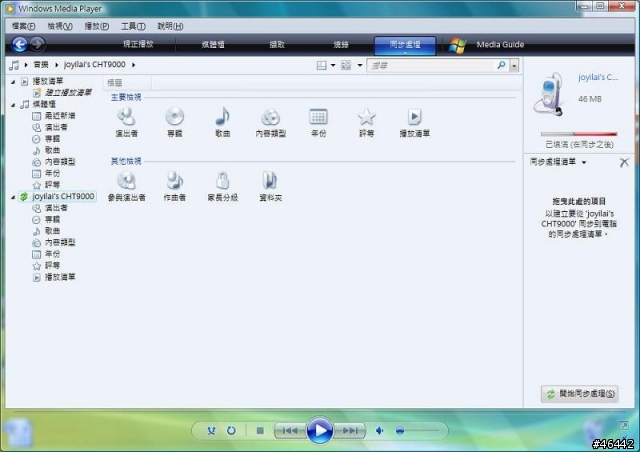This screenshot has width=640, height=452.
Task: Collapse the 播放清單 tree node
Action: pyautogui.click(x=13, y=82)
